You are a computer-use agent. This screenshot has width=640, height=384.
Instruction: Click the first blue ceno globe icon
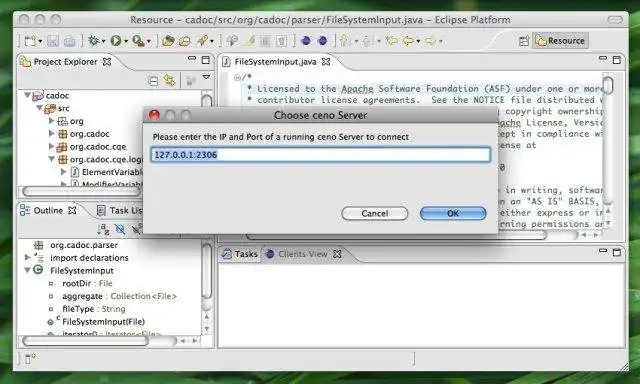coord(306,40)
